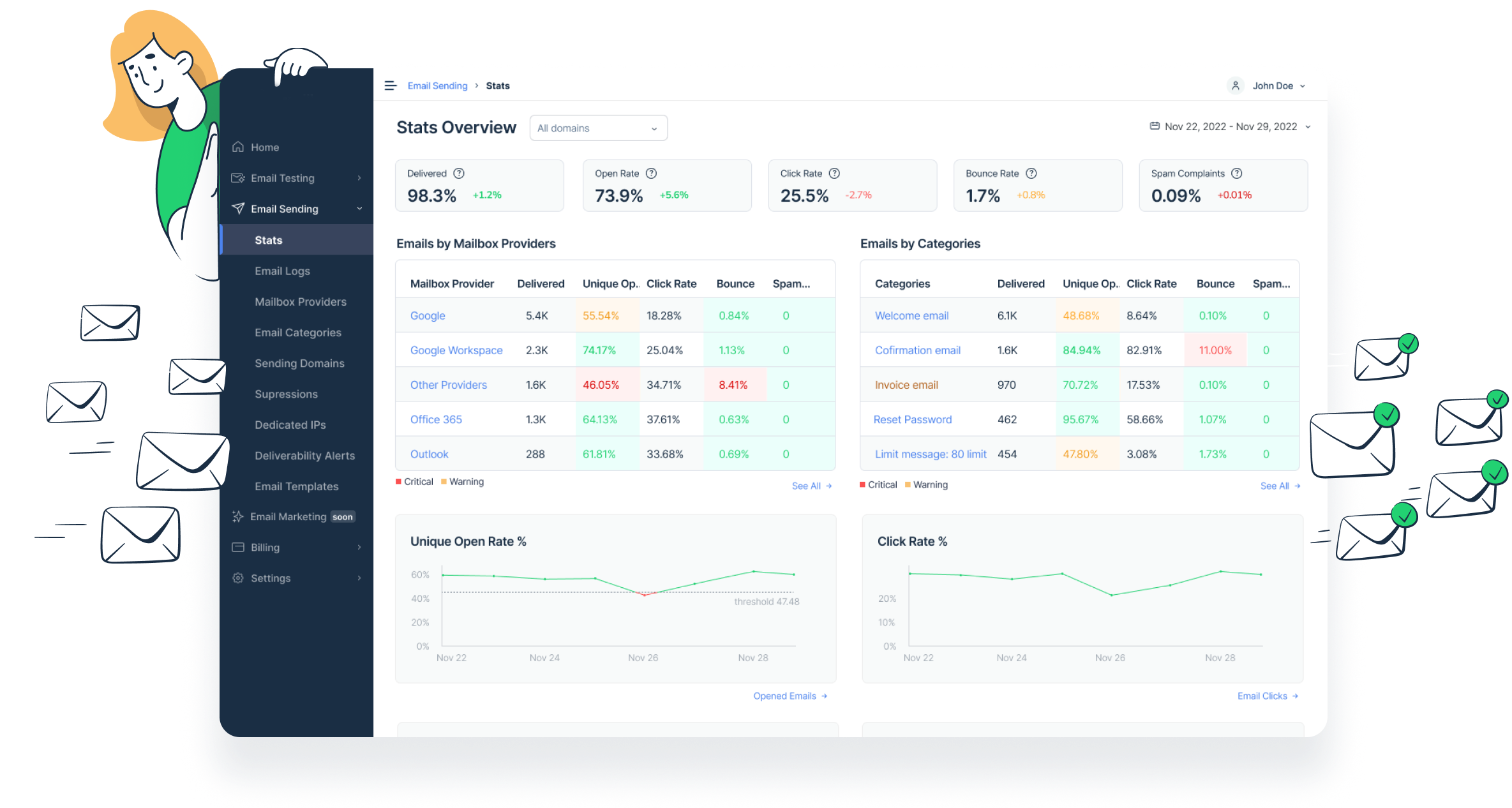Open Email Logs in the sidebar
The height and width of the screenshot is (808, 1512).
282,271
